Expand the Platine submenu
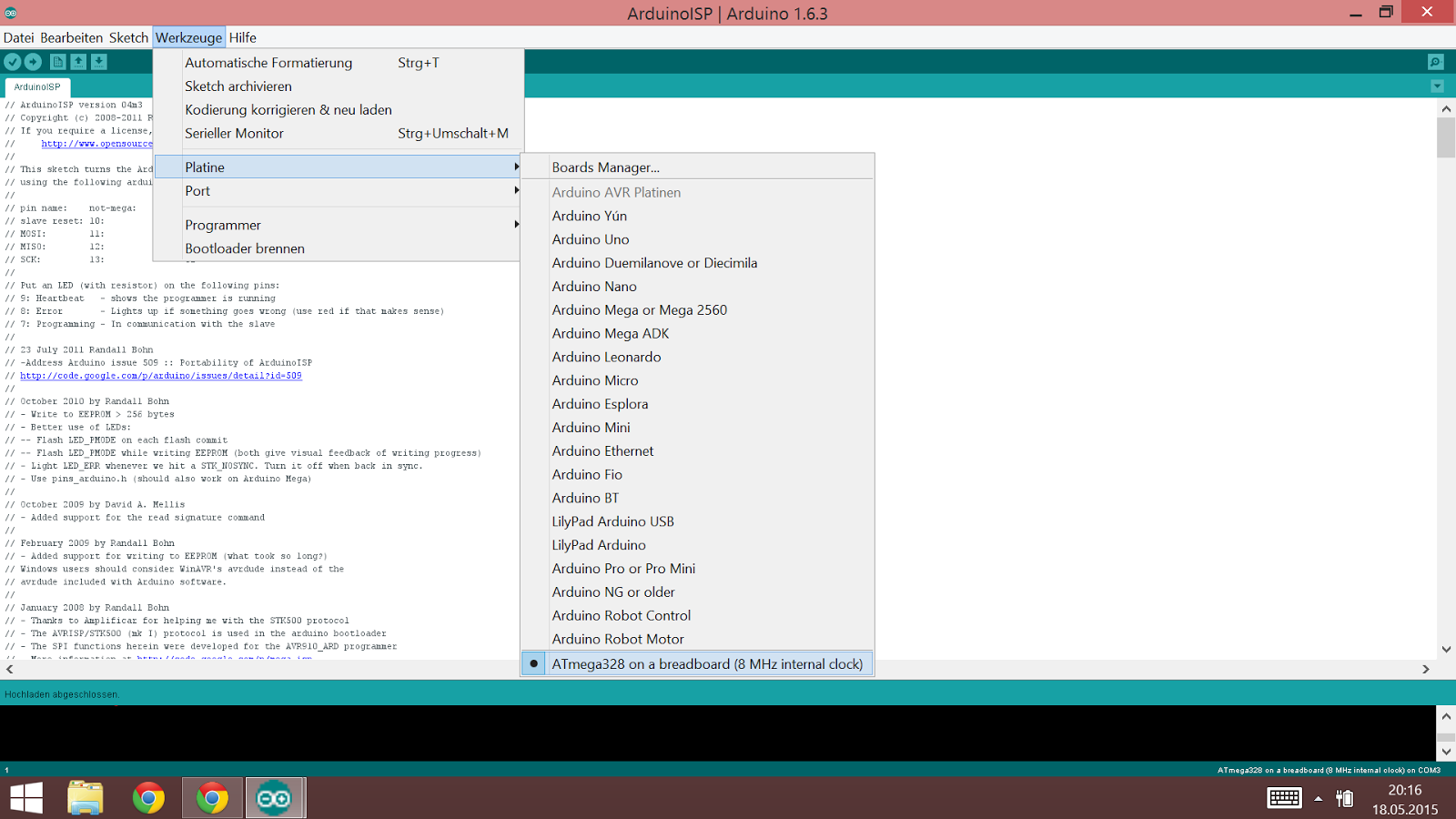This screenshot has width=1456, height=819. pyautogui.click(x=339, y=167)
